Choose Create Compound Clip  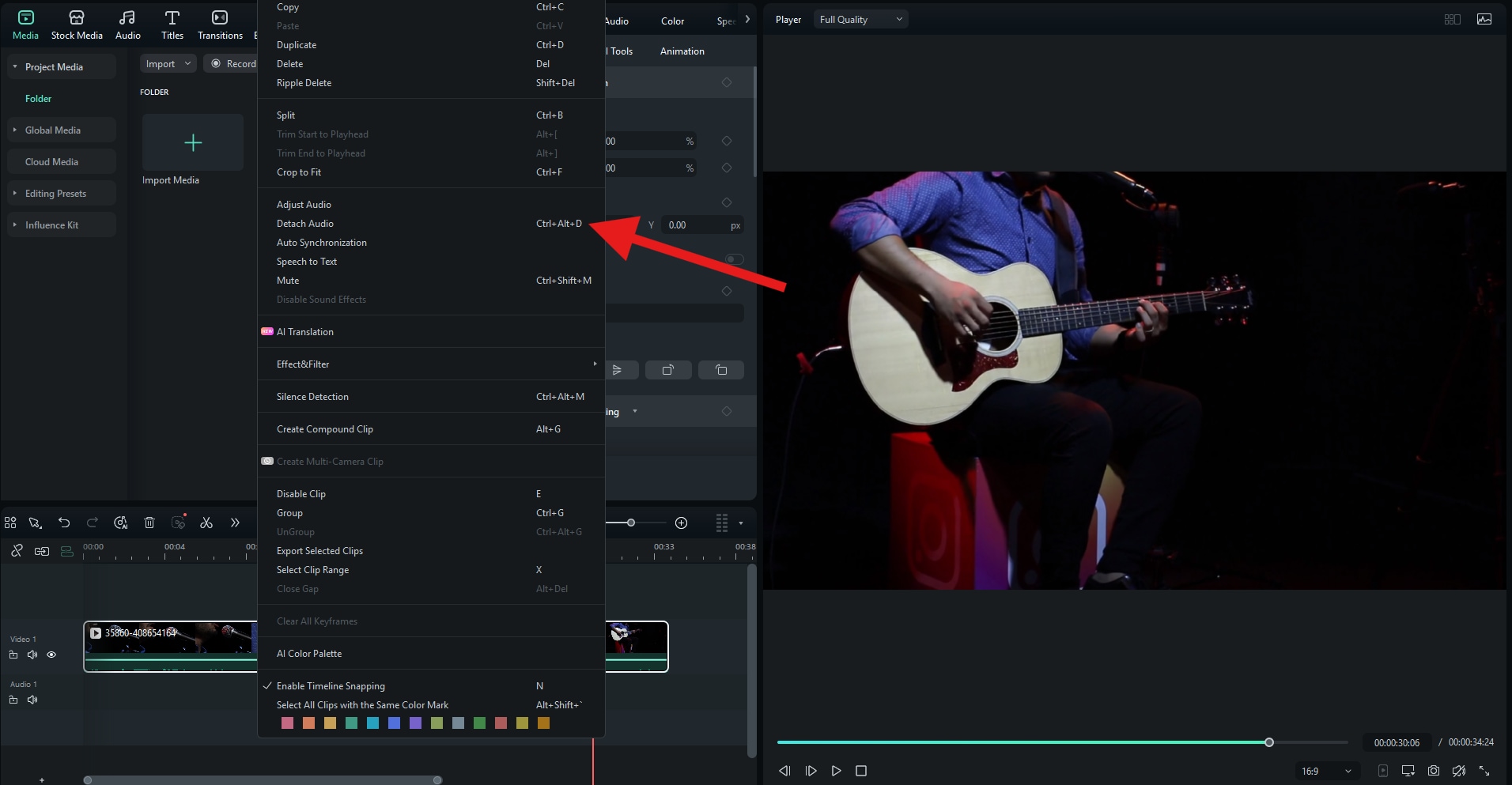click(431, 429)
